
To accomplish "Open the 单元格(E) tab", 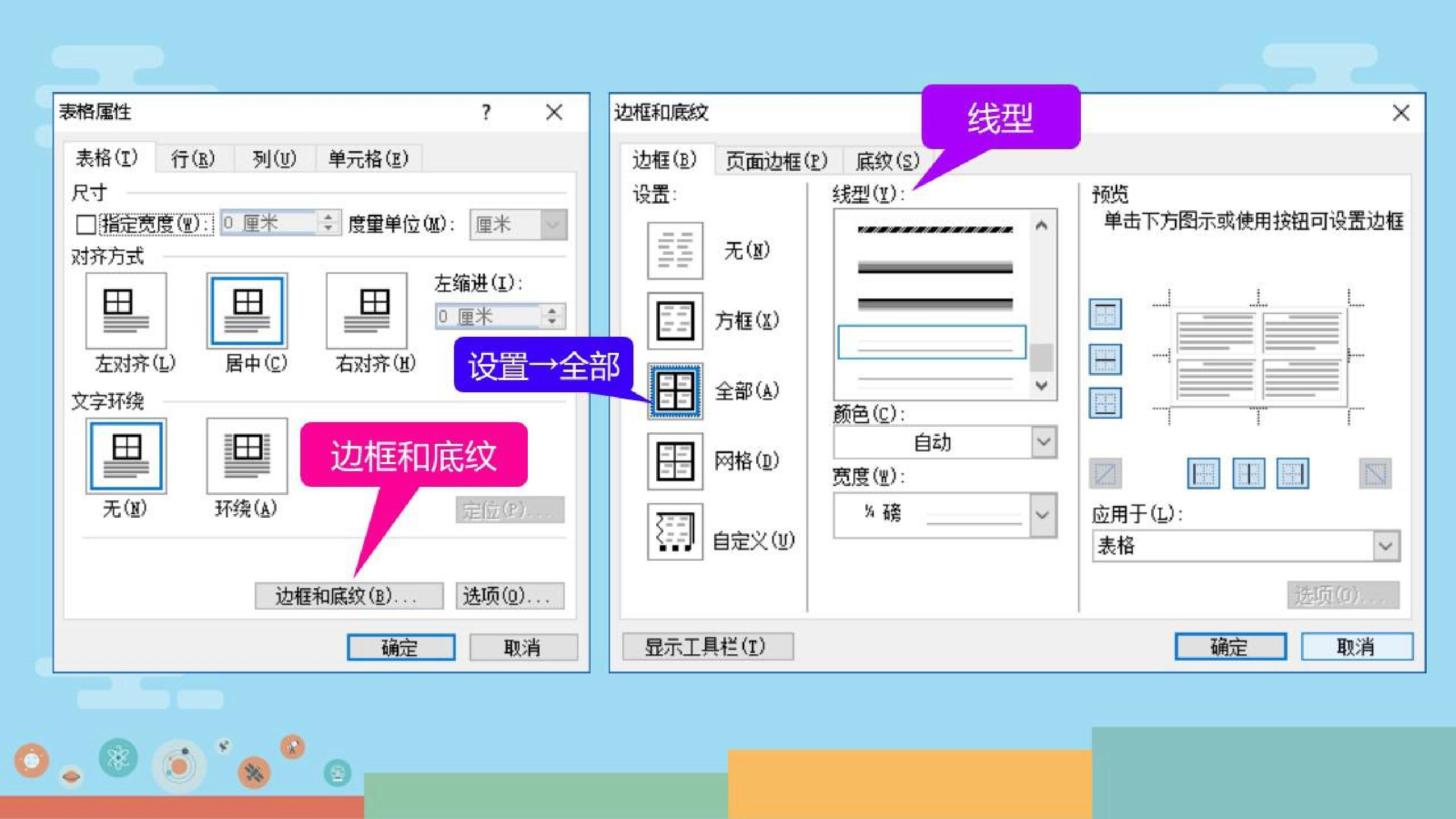I will [x=368, y=159].
